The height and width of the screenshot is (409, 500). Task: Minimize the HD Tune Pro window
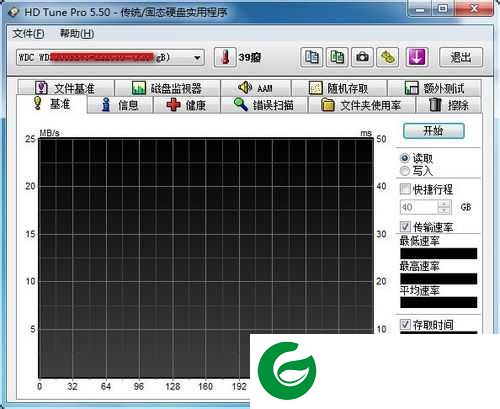point(420,9)
